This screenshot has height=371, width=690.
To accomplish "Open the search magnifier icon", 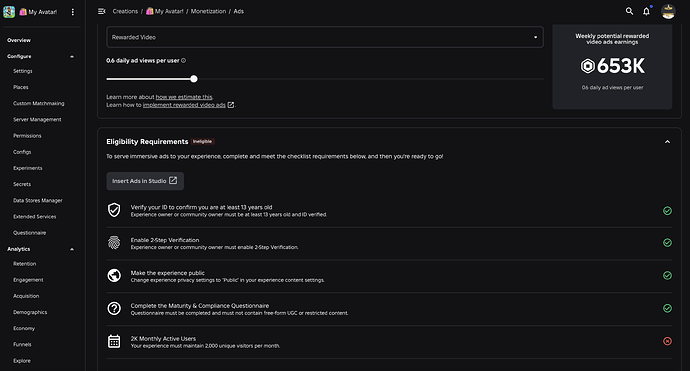I will click(629, 11).
